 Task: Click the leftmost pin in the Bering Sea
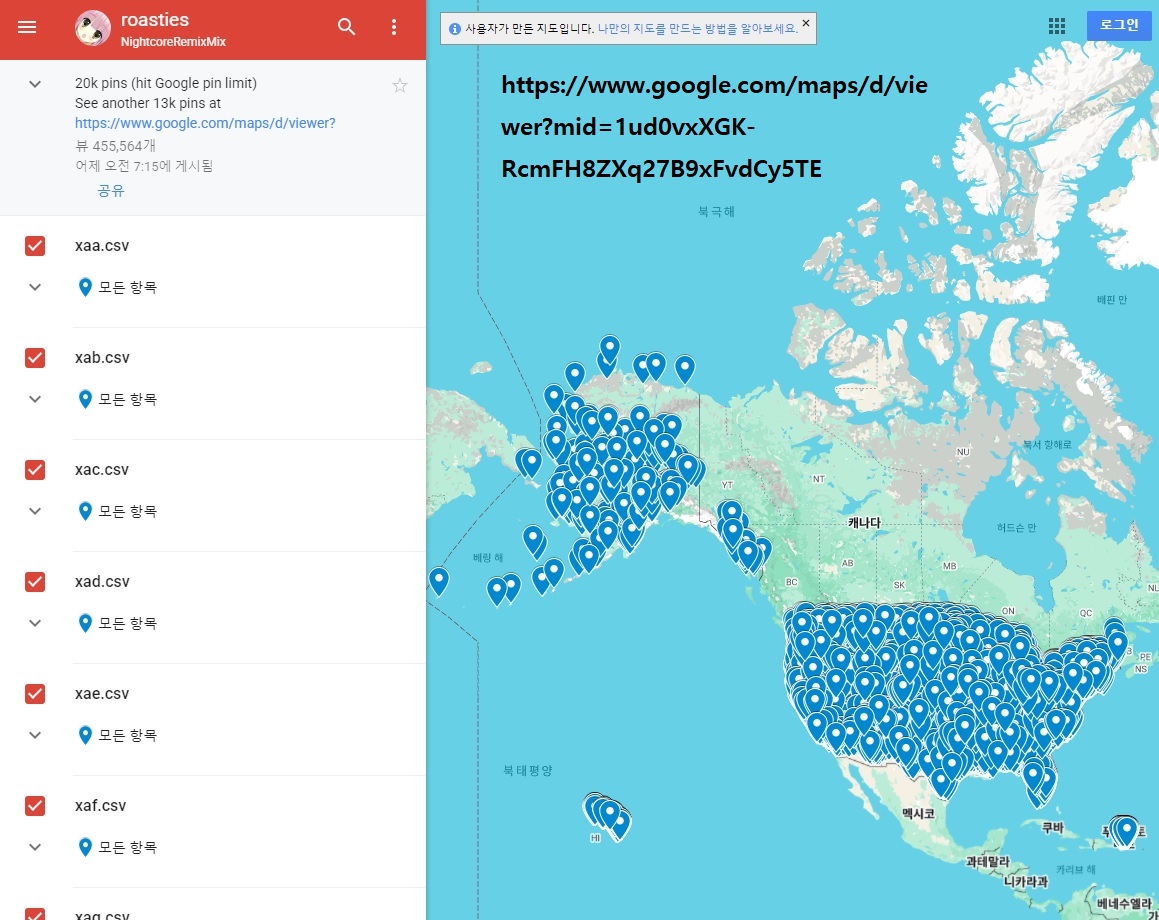click(438, 581)
